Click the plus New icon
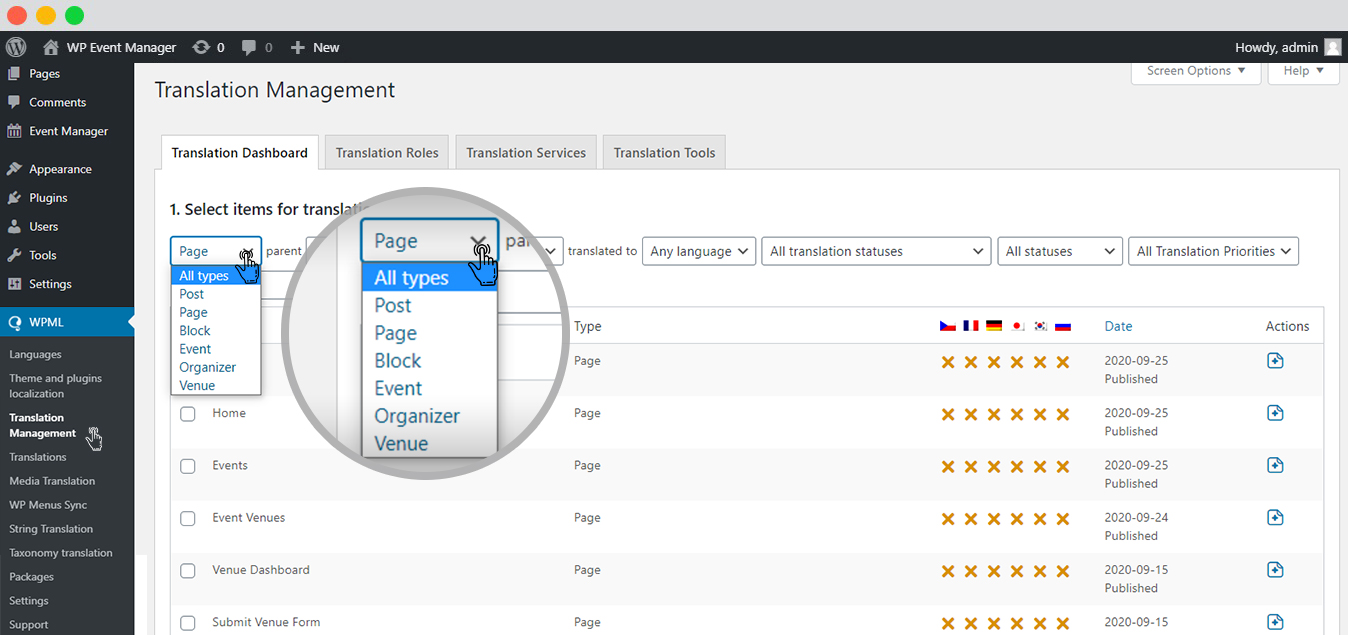This screenshot has height=635, width=1348. tap(297, 47)
